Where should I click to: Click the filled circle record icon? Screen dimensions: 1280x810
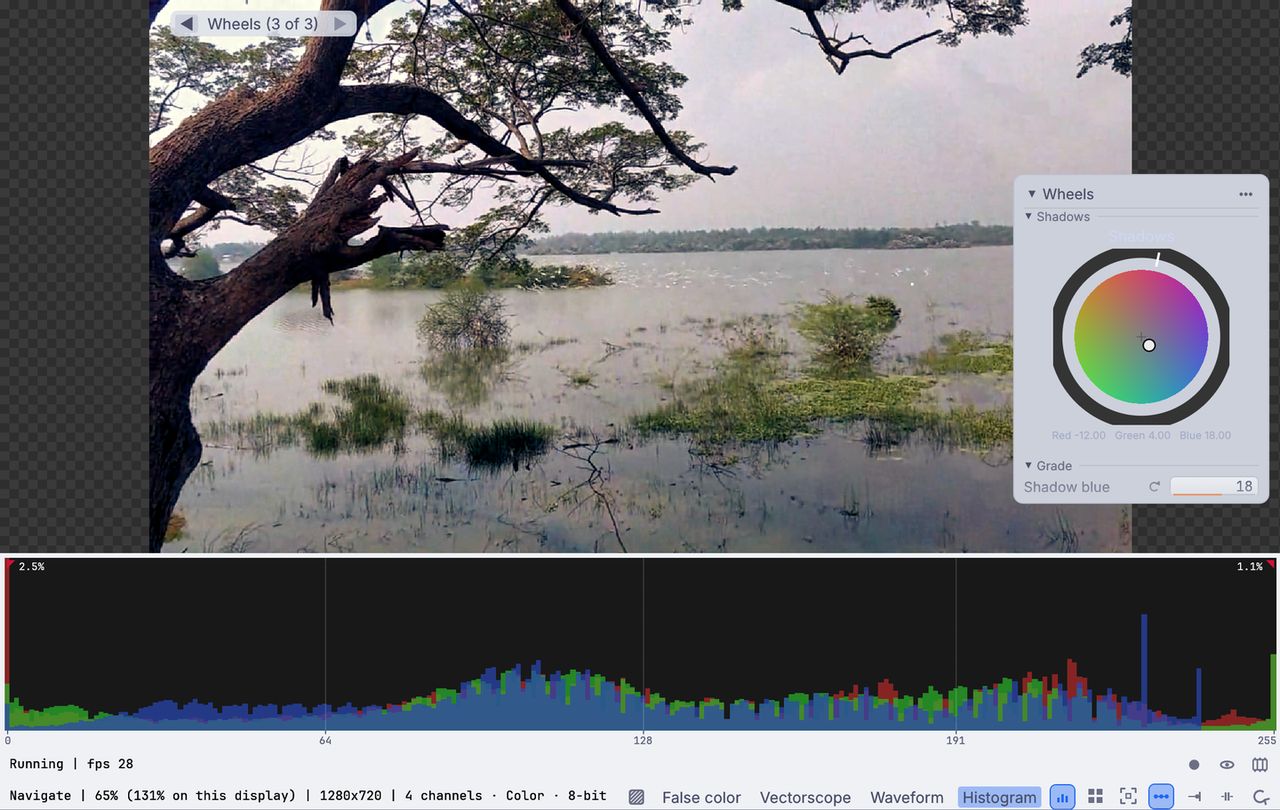coord(1194,765)
